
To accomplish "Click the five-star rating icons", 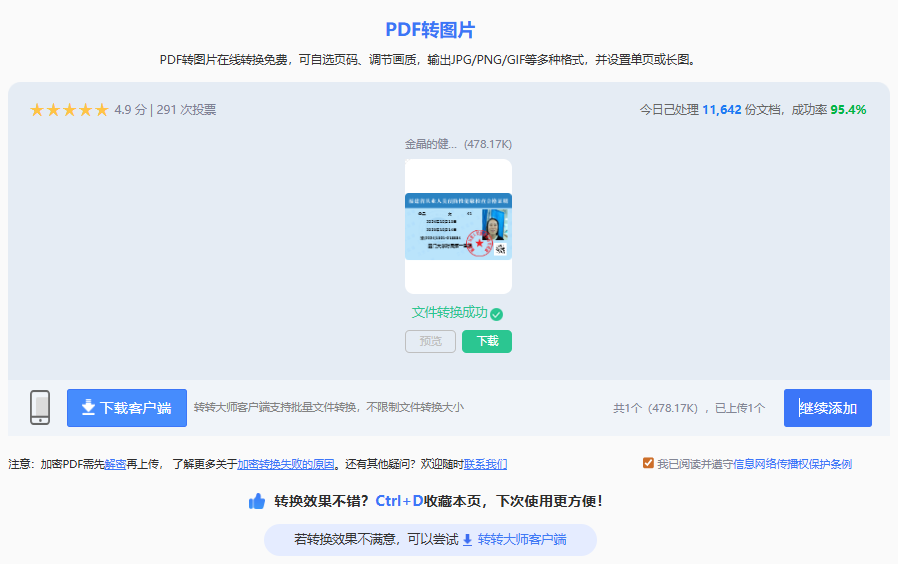I will 69,109.
